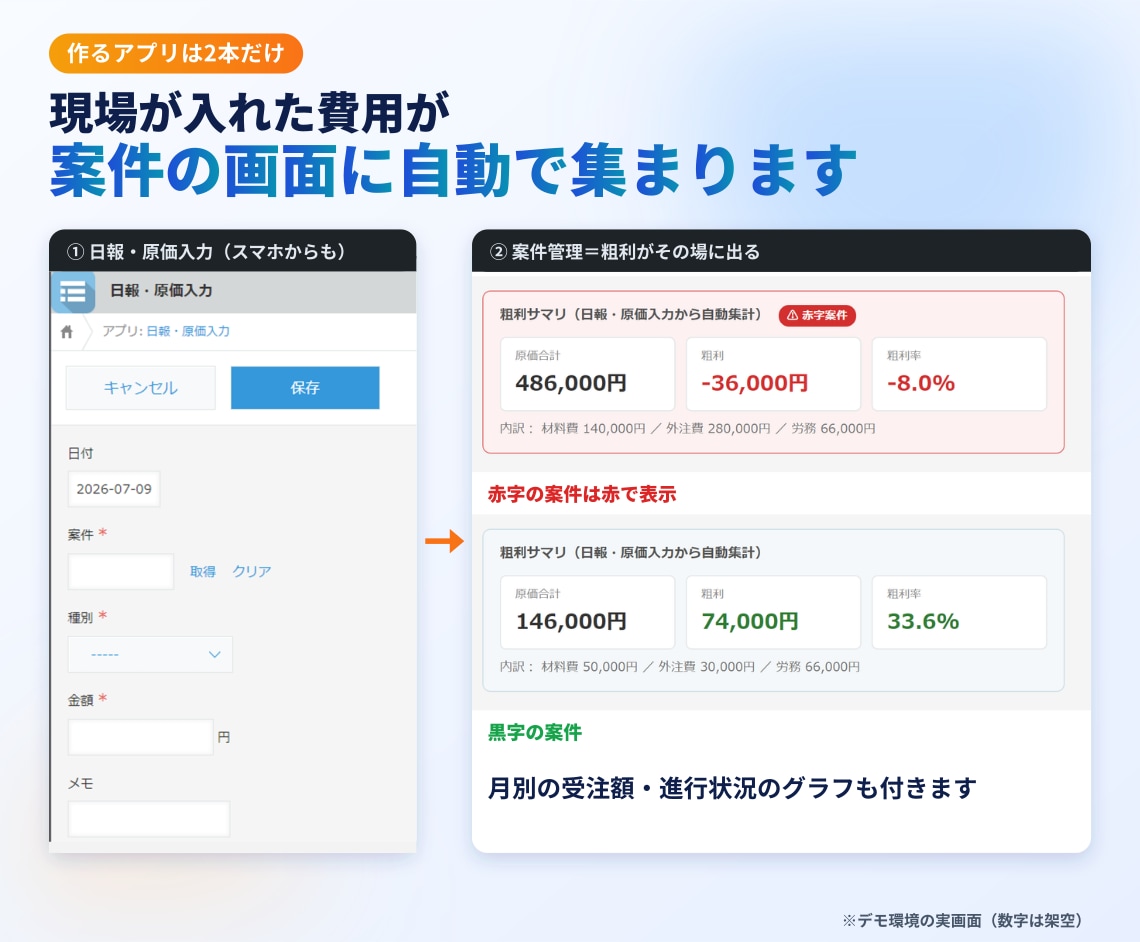The width and height of the screenshot is (1140, 942).
Task: Open the 種別 dropdown
Action: coord(150,654)
